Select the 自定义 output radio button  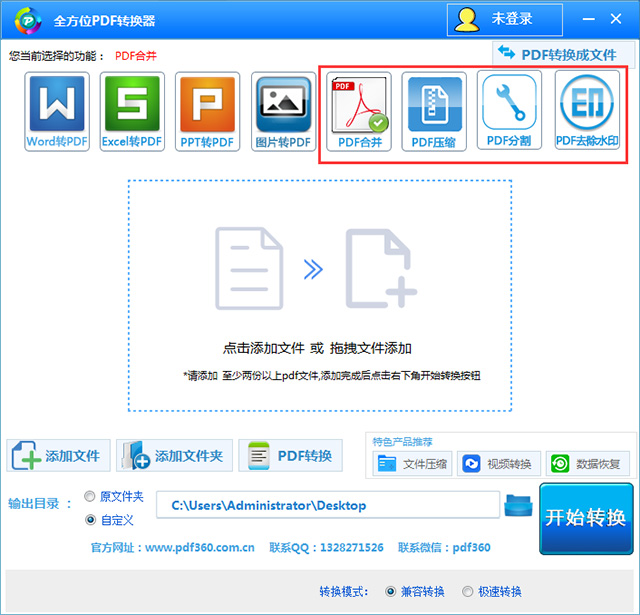(90, 520)
